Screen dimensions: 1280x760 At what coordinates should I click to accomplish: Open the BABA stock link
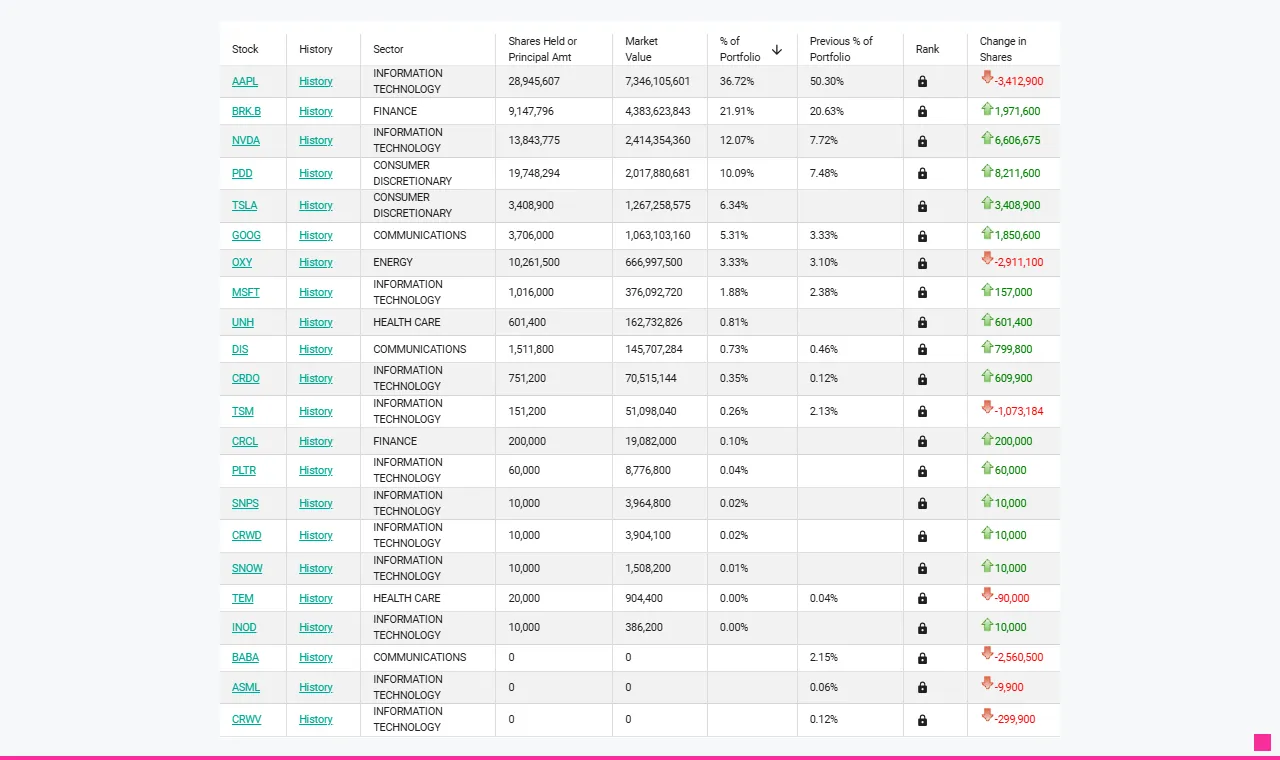tap(245, 658)
